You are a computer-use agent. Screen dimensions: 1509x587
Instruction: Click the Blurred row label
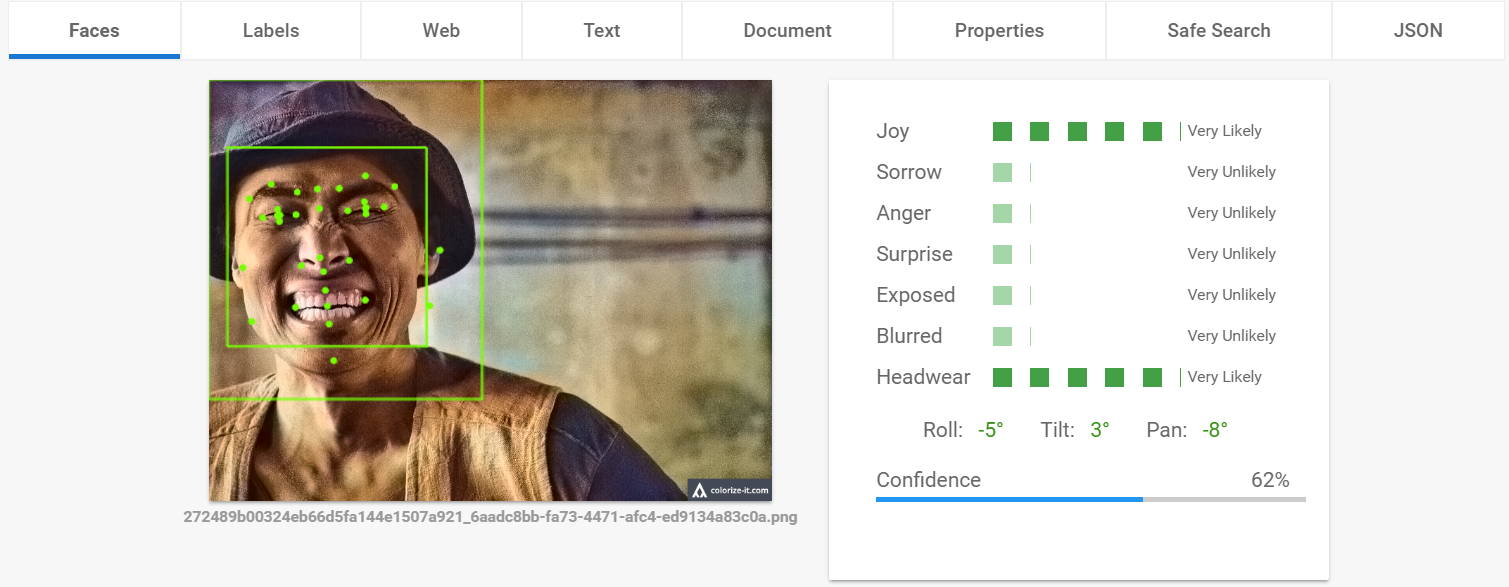point(909,336)
